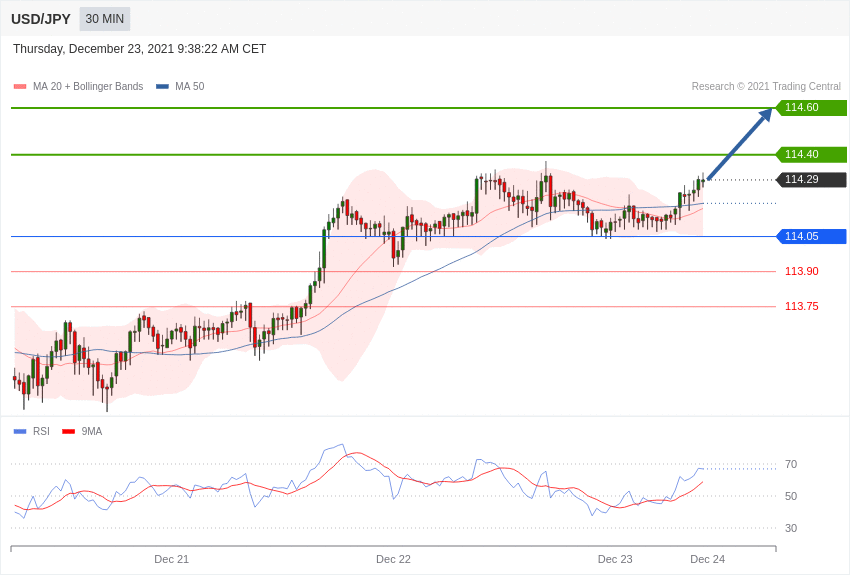The width and height of the screenshot is (850, 576).
Task: Click the RSI legend label
Action: (41, 431)
